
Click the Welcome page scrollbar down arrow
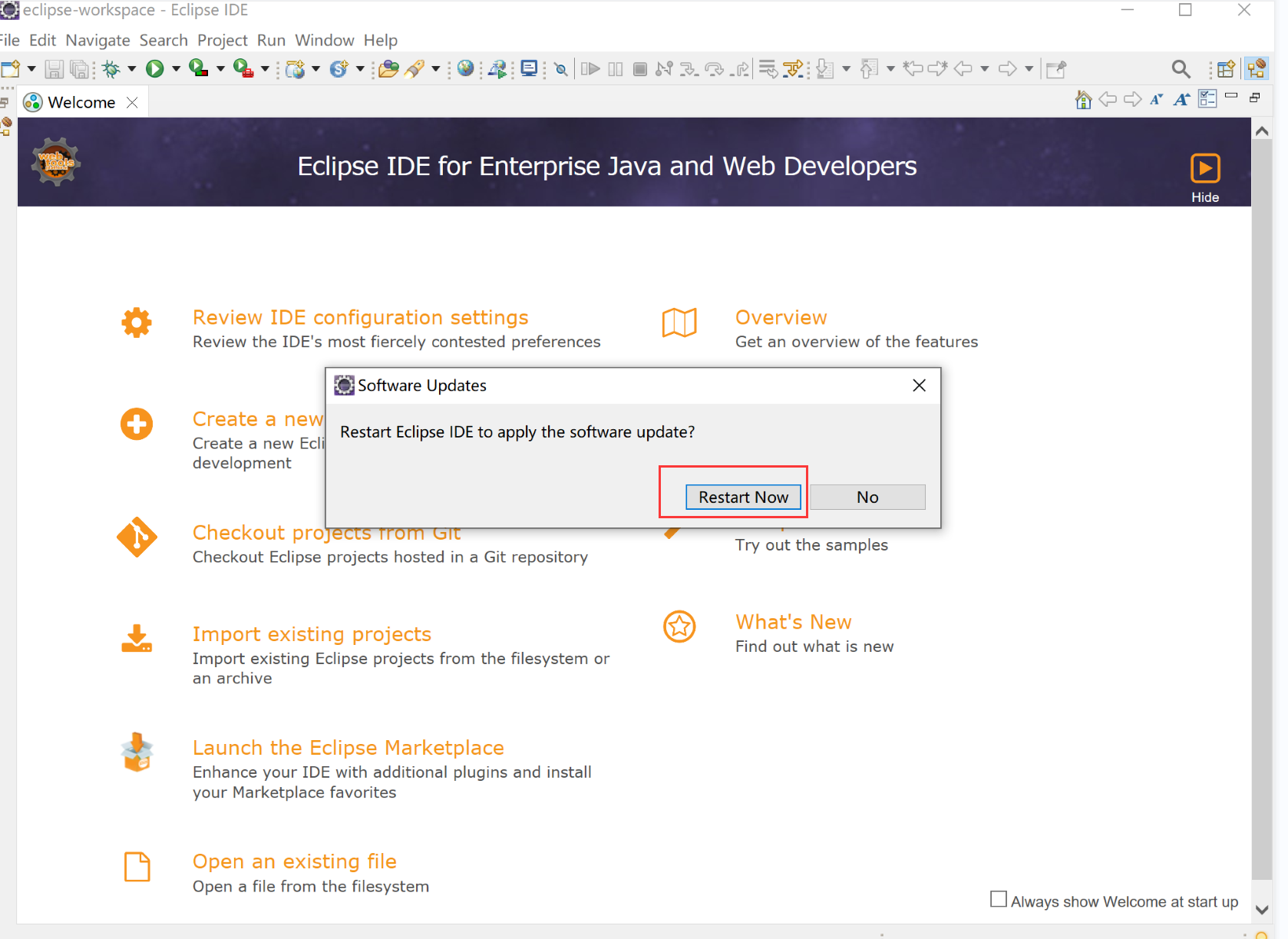[x=1262, y=910]
